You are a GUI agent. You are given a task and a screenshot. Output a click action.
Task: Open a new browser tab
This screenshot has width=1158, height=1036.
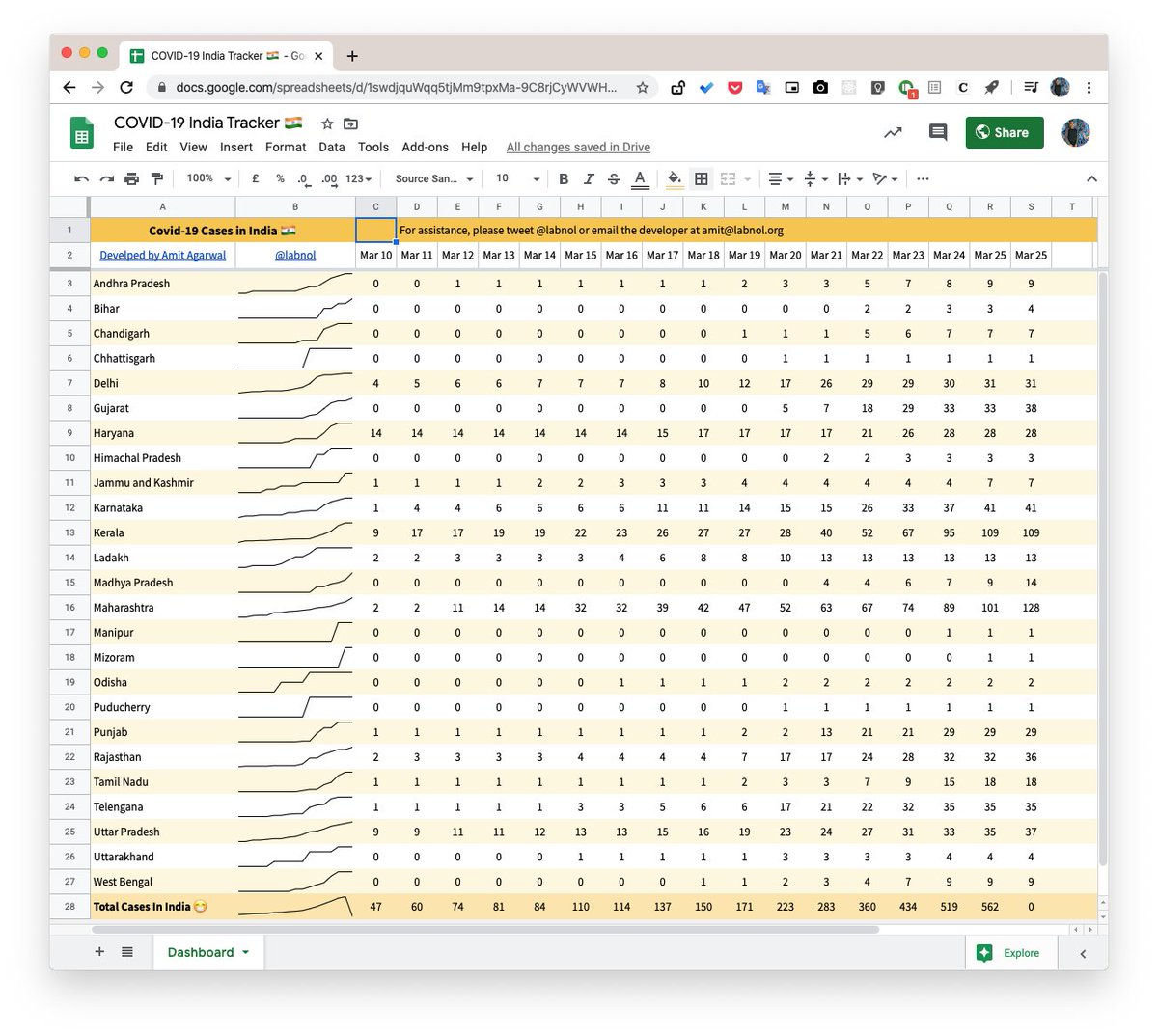tap(352, 56)
